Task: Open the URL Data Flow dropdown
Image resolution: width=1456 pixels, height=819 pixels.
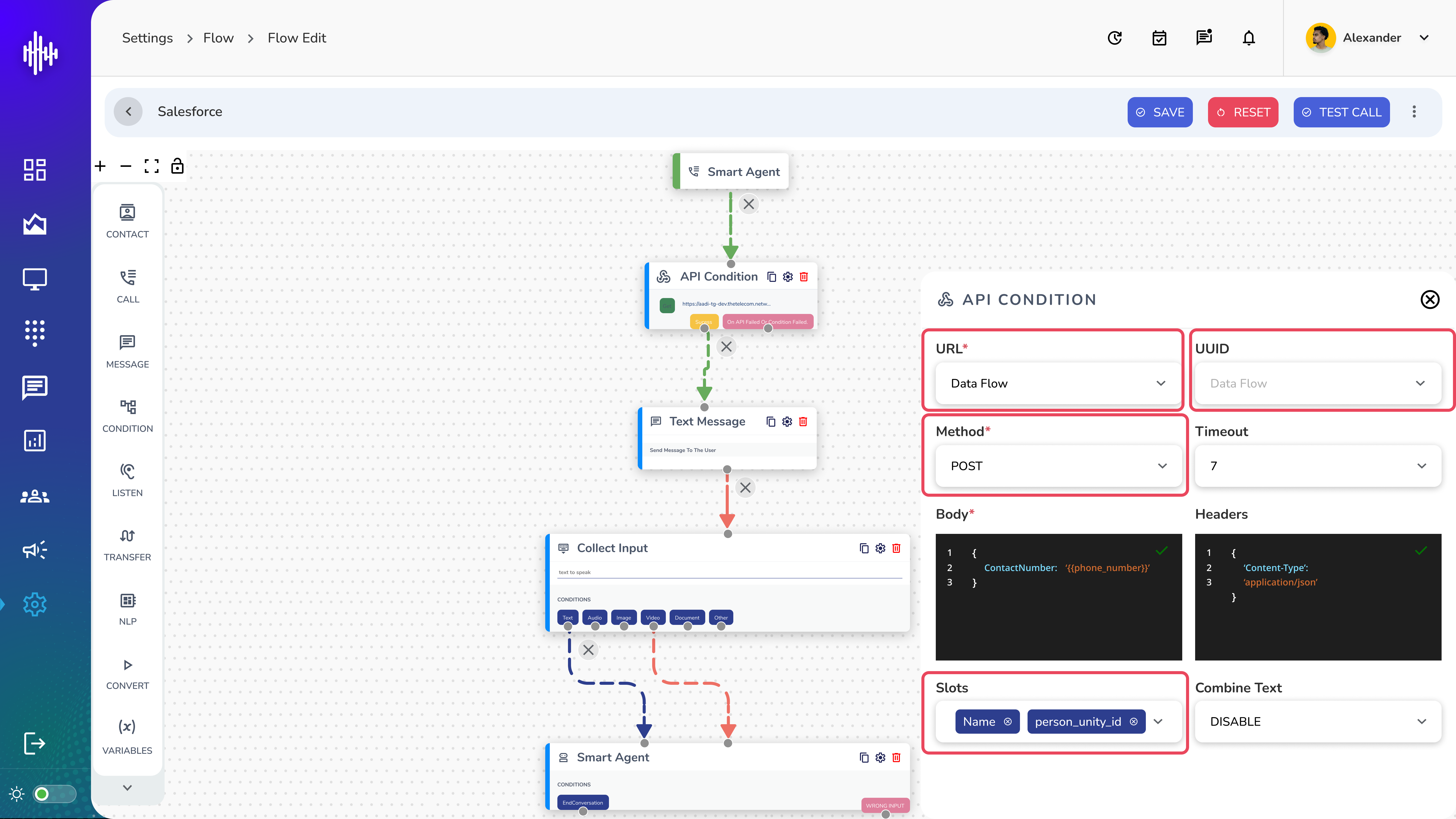Action: coord(1058,383)
